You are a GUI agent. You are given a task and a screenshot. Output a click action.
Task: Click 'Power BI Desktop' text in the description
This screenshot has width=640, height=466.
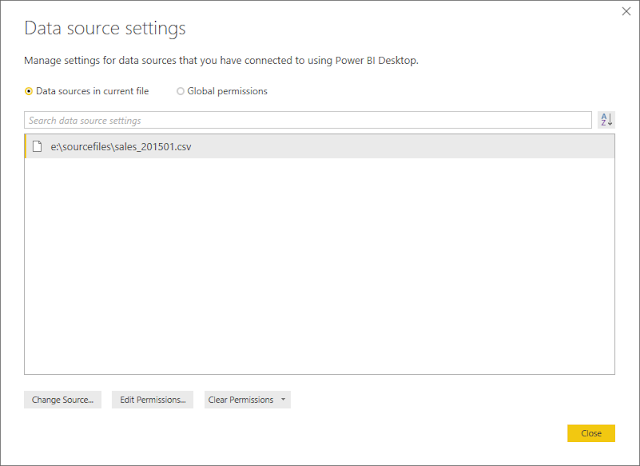click(x=376, y=60)
